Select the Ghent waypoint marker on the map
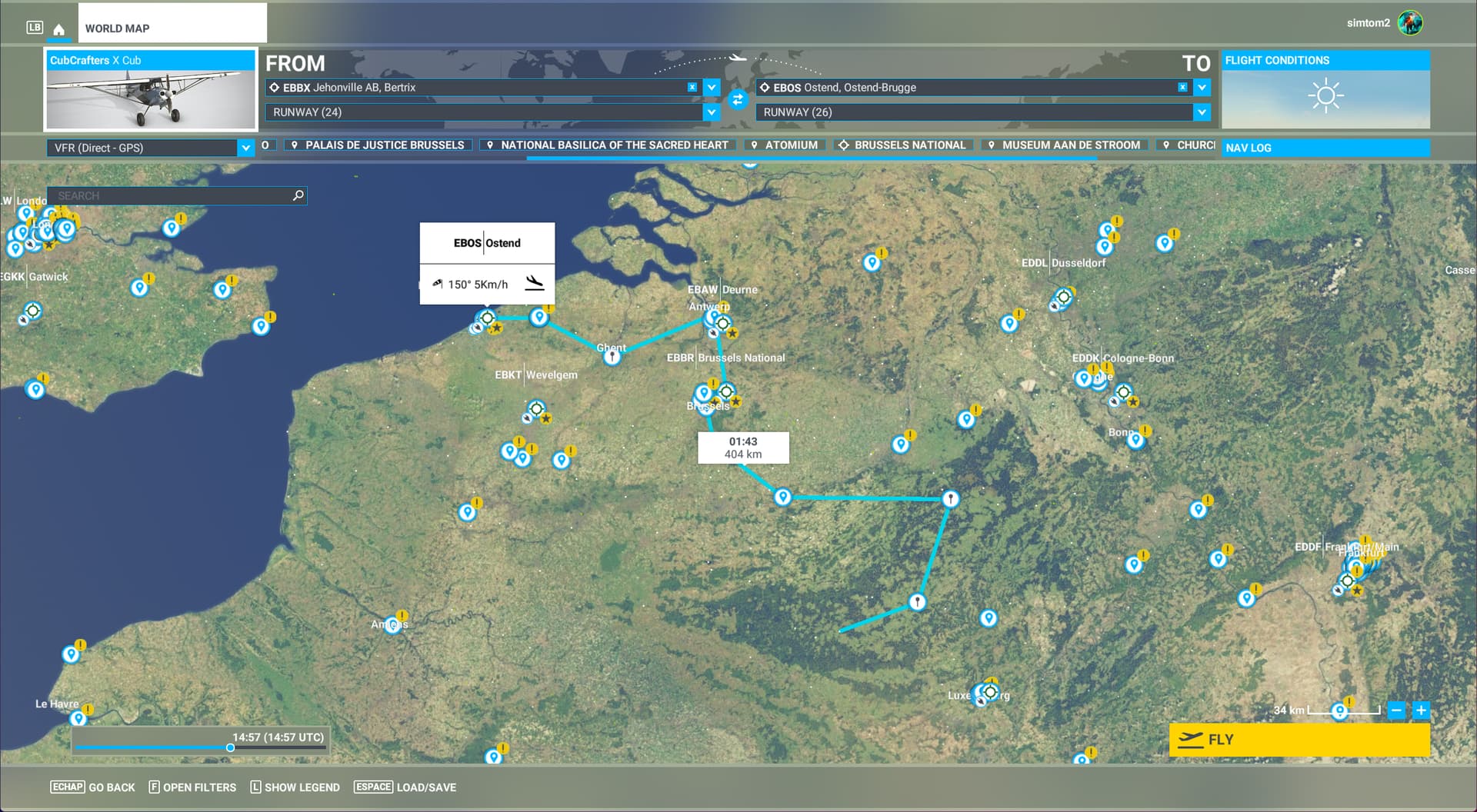The width and height of the screenshot is (1477, 812). pos(612,357)
